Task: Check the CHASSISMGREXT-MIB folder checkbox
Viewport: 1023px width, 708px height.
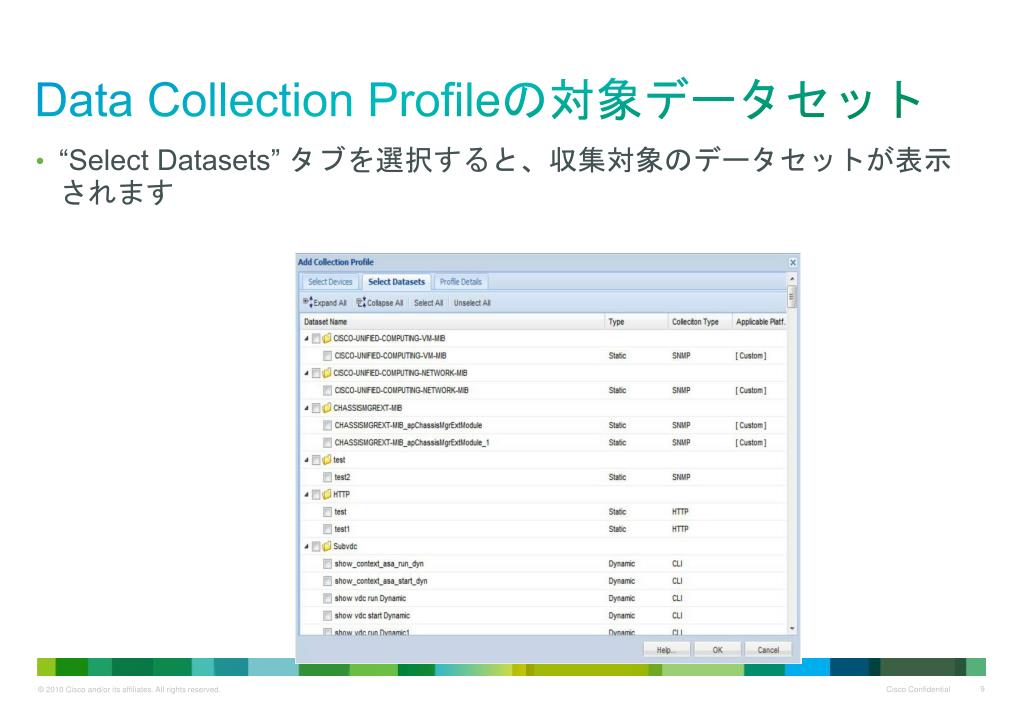Action: (316, 408)
